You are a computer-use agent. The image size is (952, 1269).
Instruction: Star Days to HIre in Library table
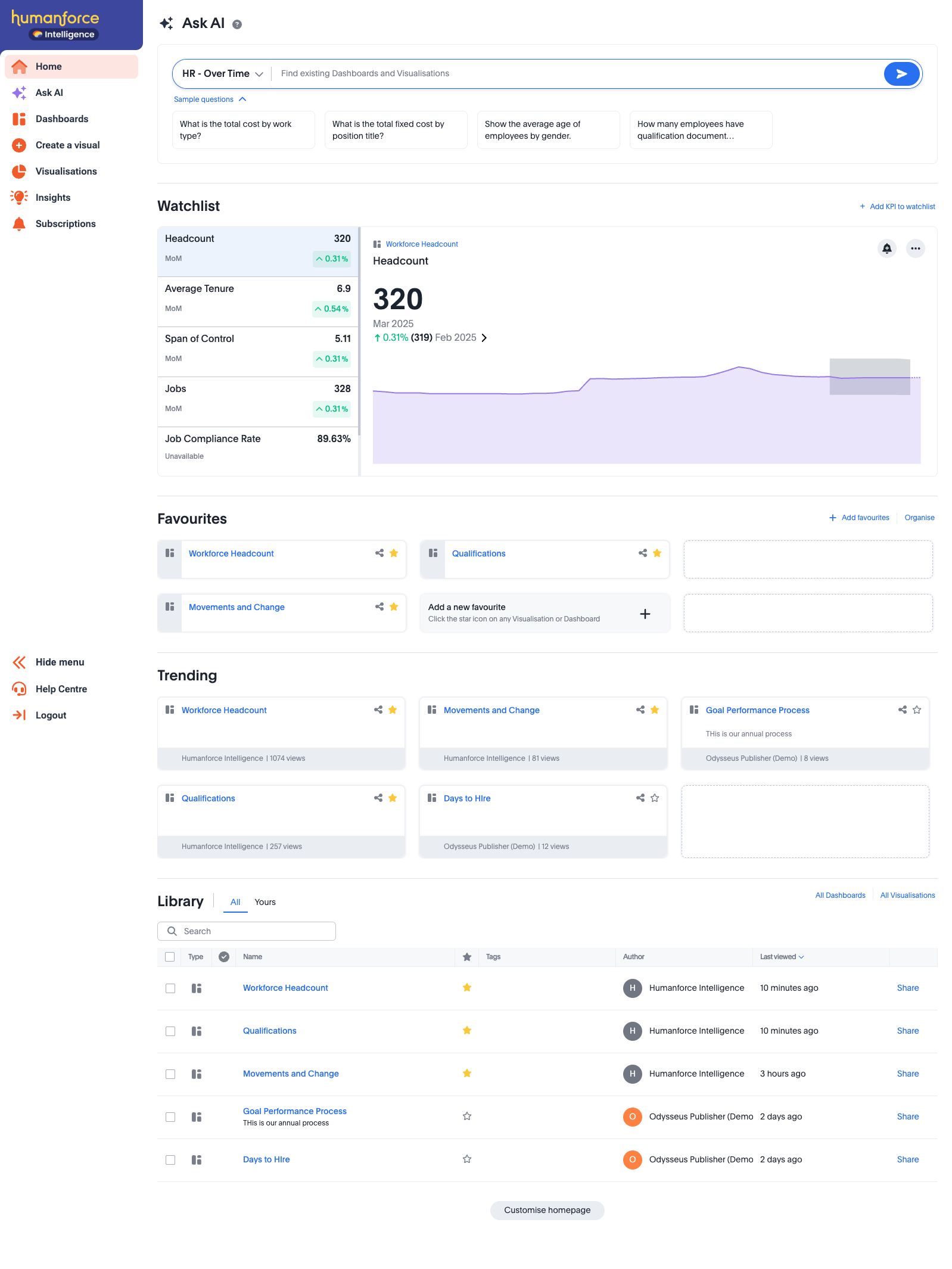tap(467, 1159)
